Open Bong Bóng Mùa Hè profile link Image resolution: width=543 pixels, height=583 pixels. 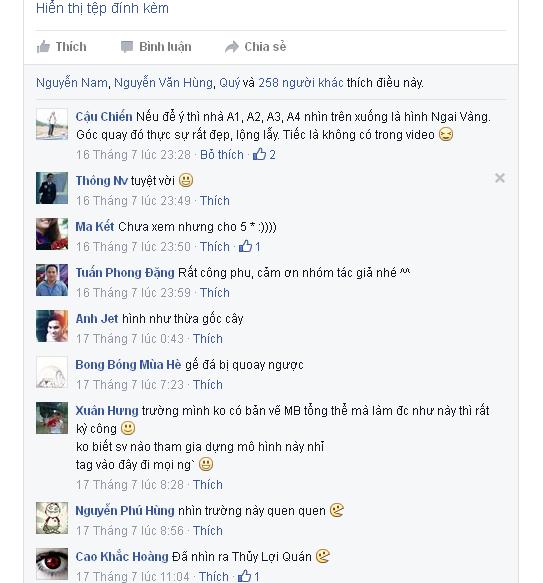128,364
